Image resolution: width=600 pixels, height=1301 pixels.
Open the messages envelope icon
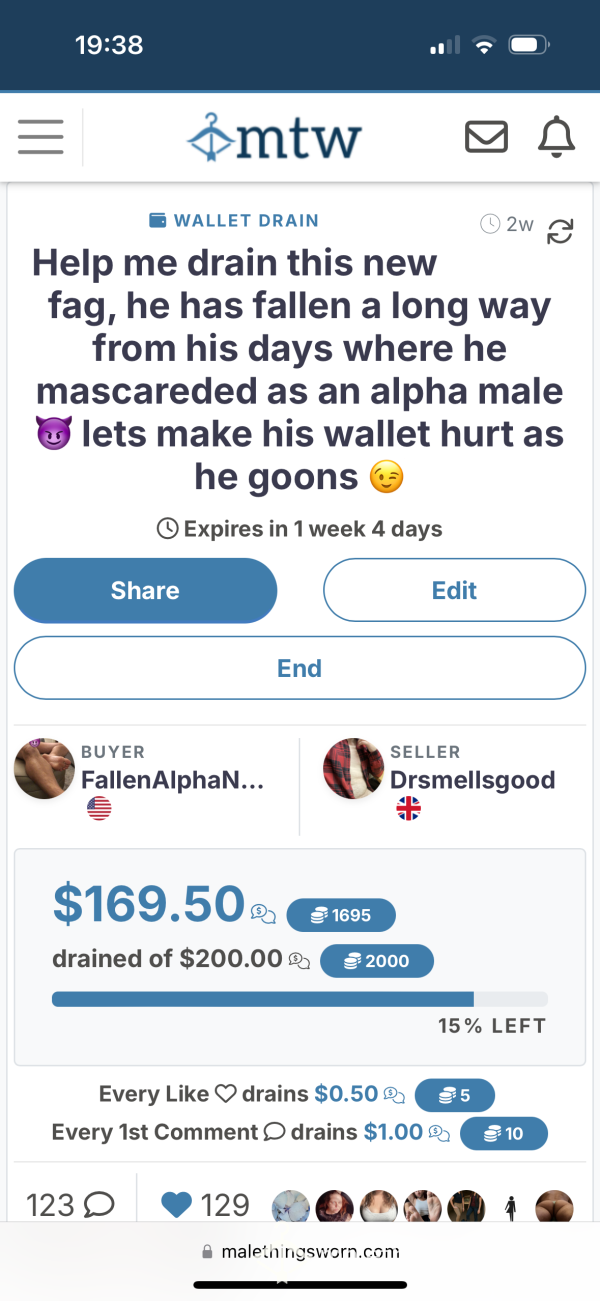tap(486, 138)
